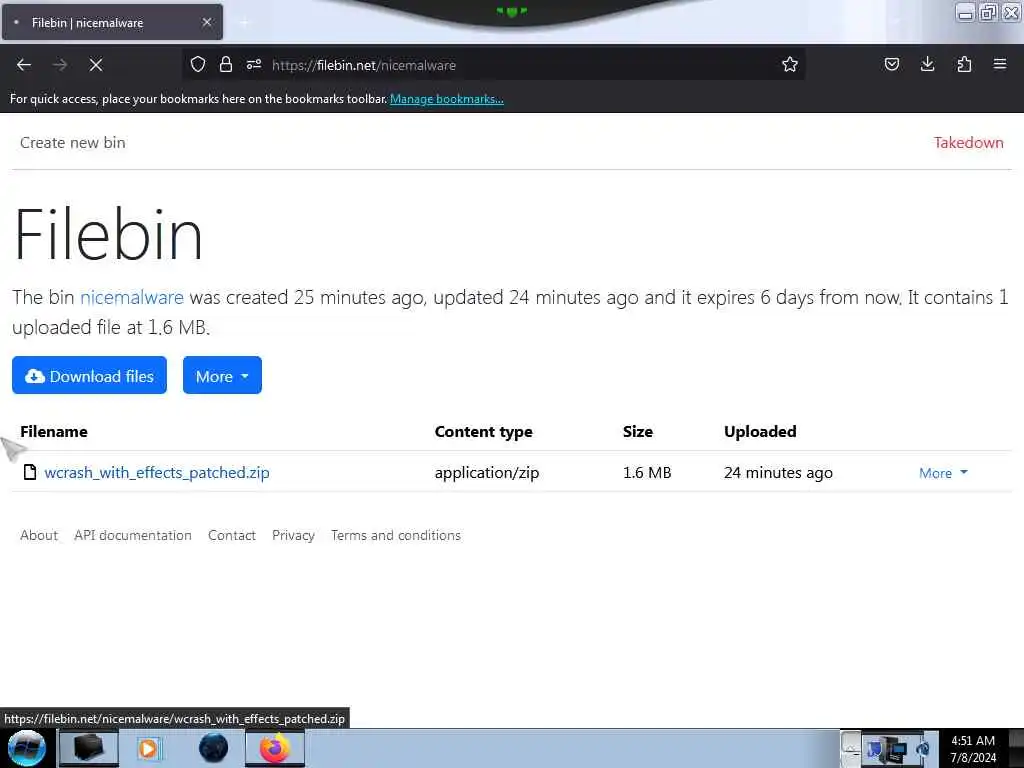Launch the media player taskbar icon

[148, 748]
